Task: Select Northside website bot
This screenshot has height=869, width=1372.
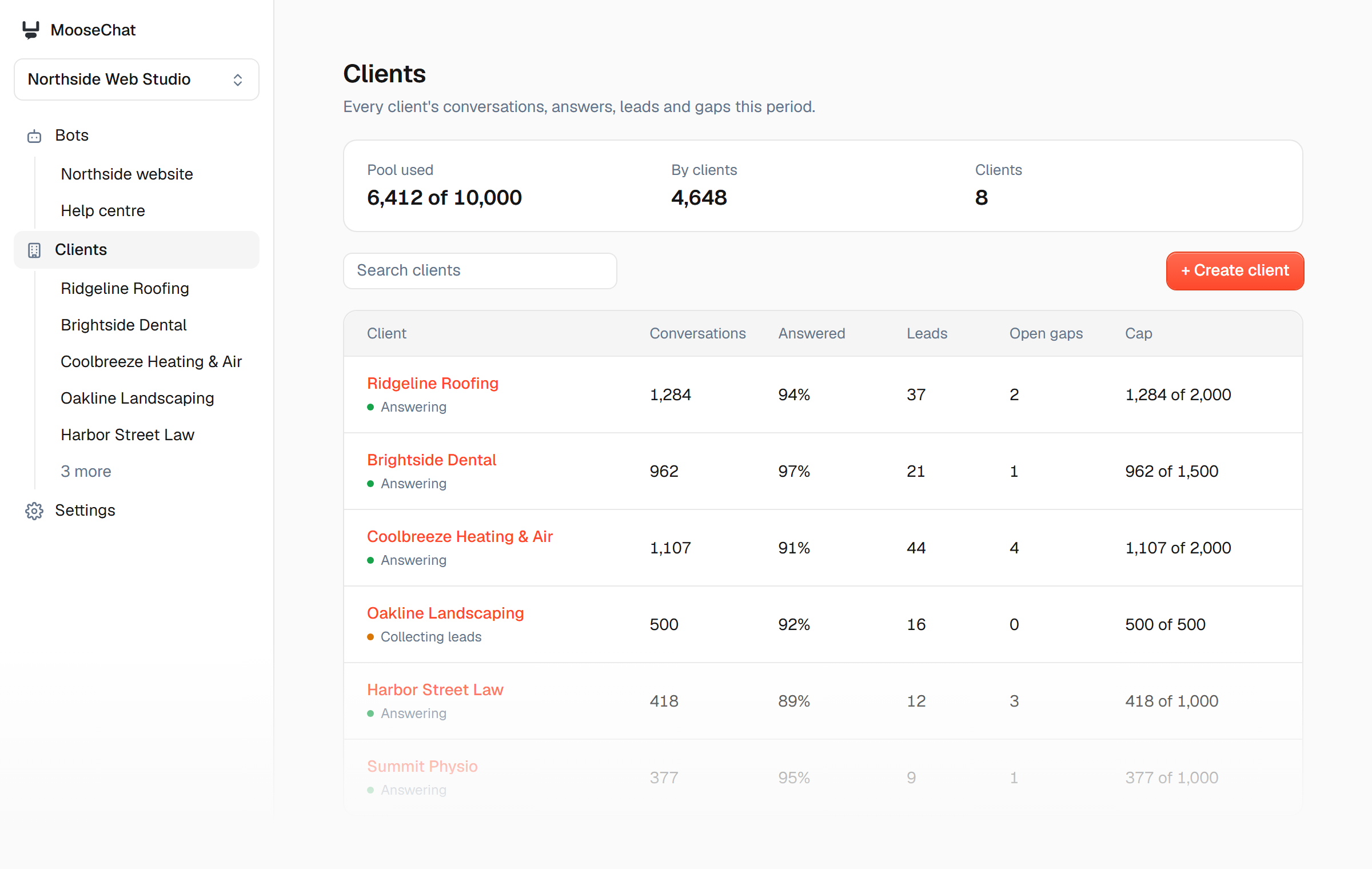Action: pyautogui.click(x=127, y=174)
